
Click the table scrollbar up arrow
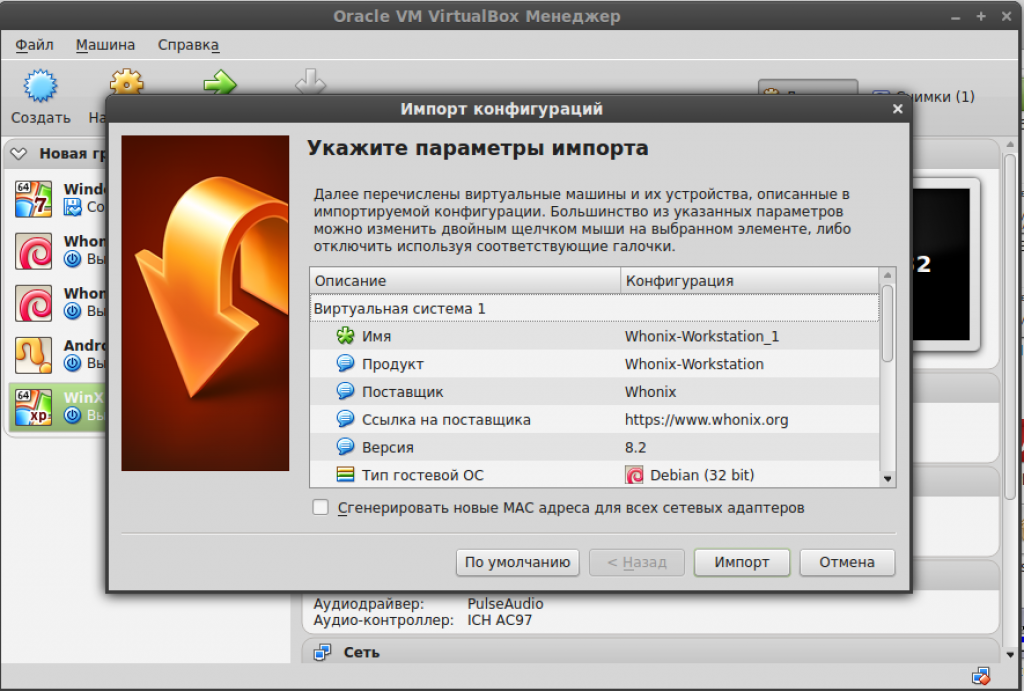pos(888,275)
